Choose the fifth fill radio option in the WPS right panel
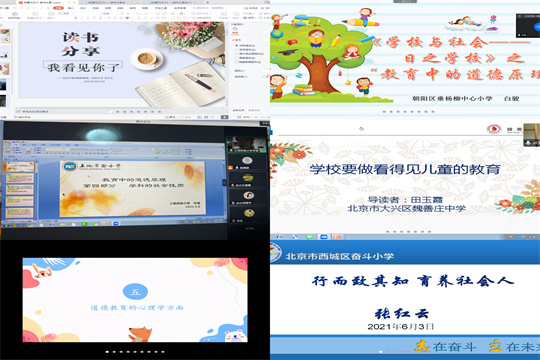 [236, 62]
